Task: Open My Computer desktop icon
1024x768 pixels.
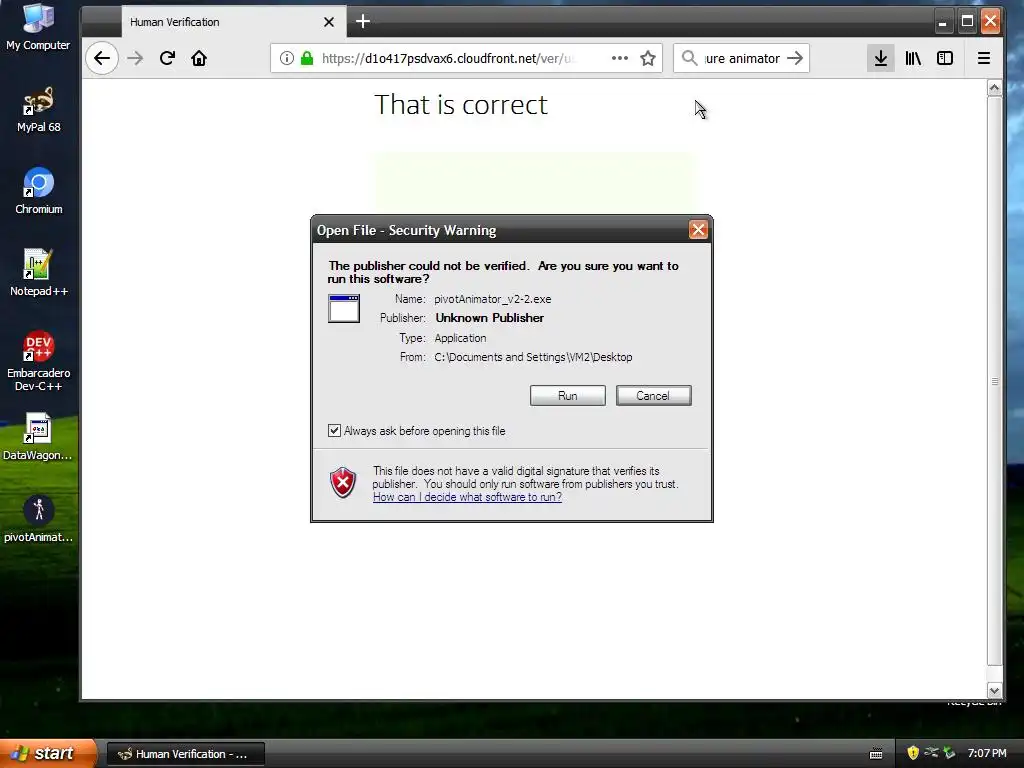Action: point(38,27)
